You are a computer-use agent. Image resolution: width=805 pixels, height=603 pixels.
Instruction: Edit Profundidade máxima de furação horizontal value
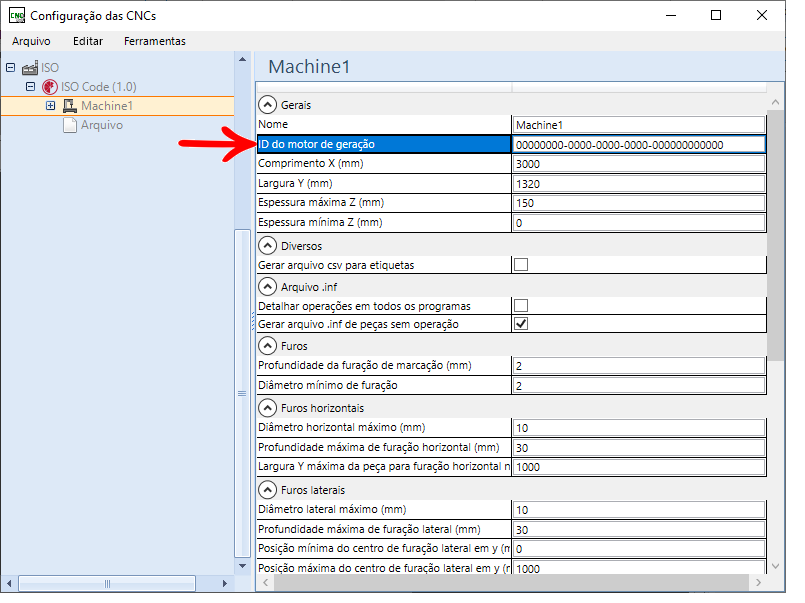[639, 448]
